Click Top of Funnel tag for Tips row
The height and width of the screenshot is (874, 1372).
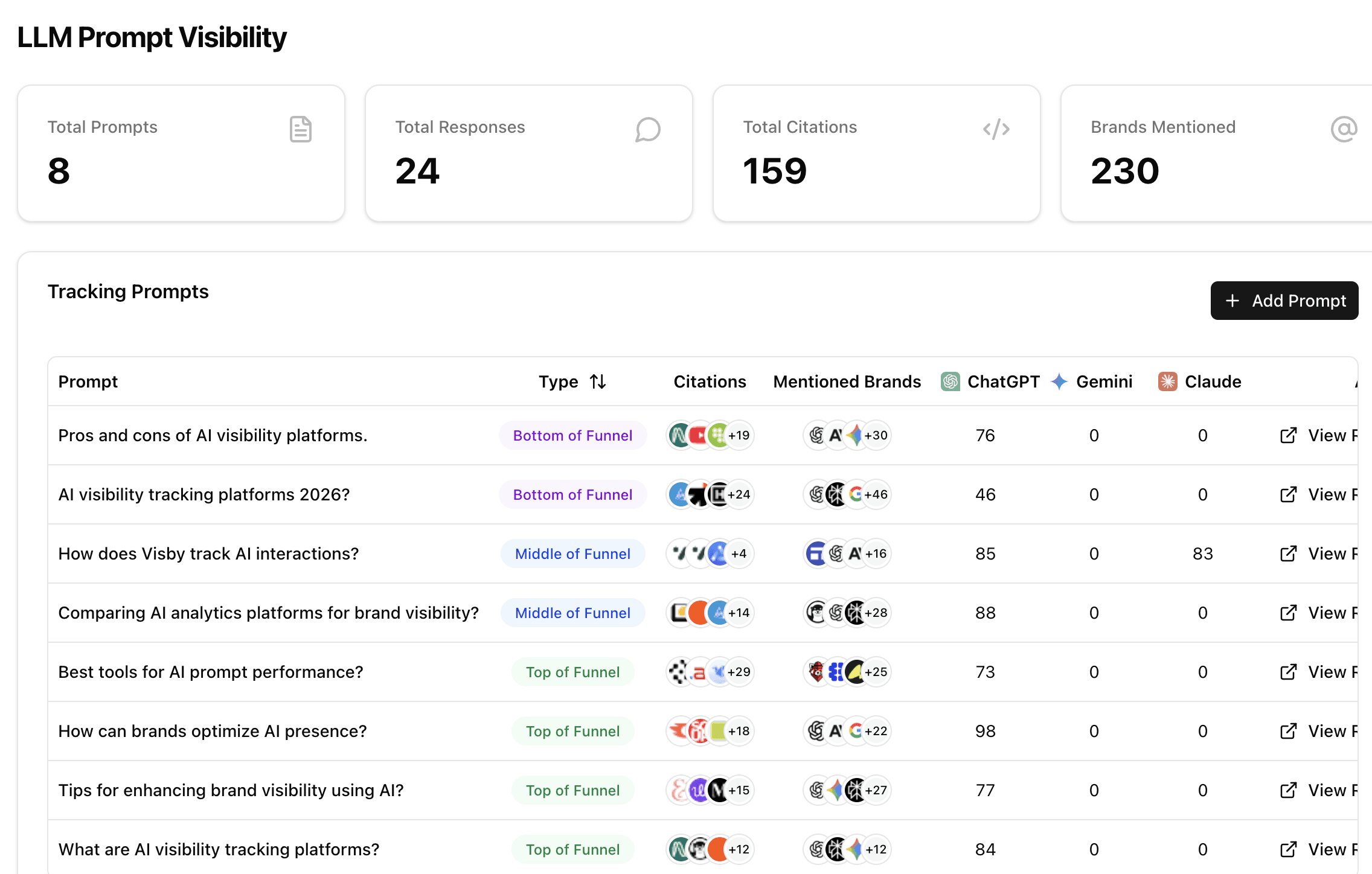pyautogui.click(x=572, y=790)
